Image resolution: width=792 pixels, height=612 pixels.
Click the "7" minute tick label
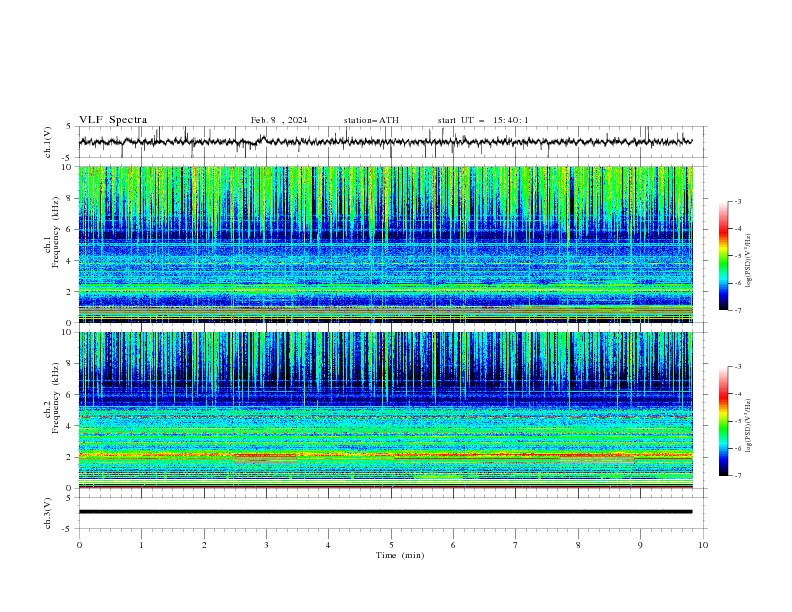pyautogui.click(x=516, y=545)
